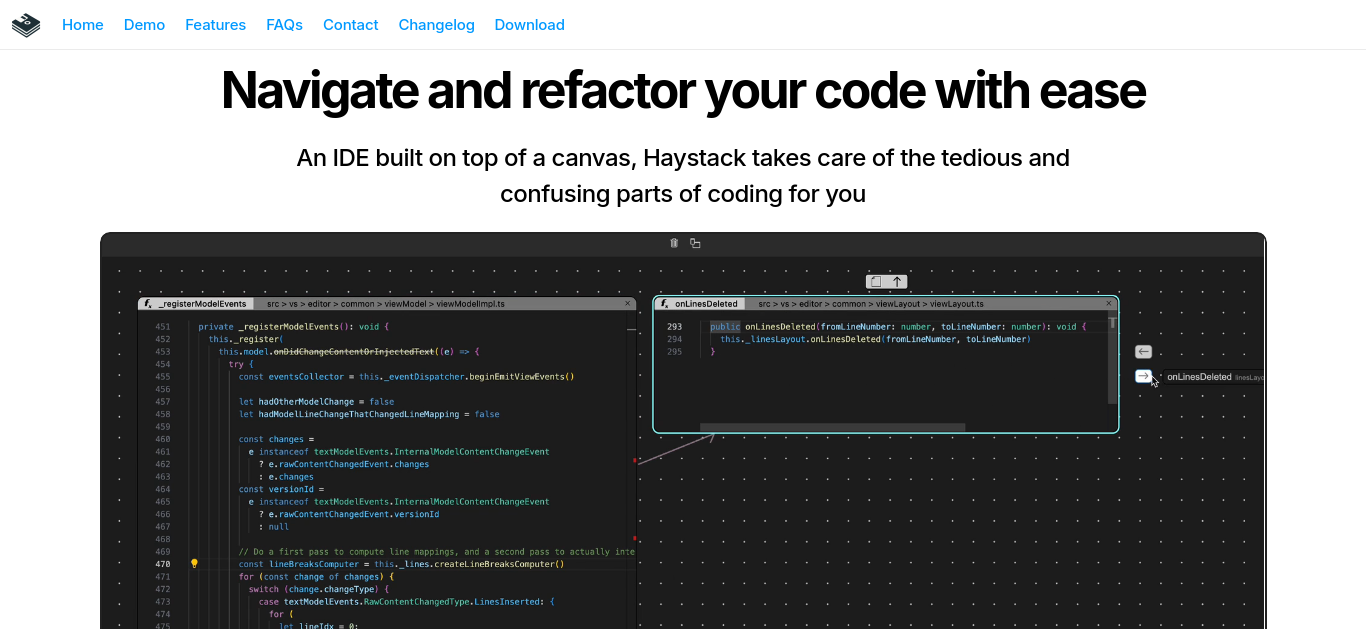View the Changelog page
The width and height of the screenshot is (1366, 629).
coord(437,25)
